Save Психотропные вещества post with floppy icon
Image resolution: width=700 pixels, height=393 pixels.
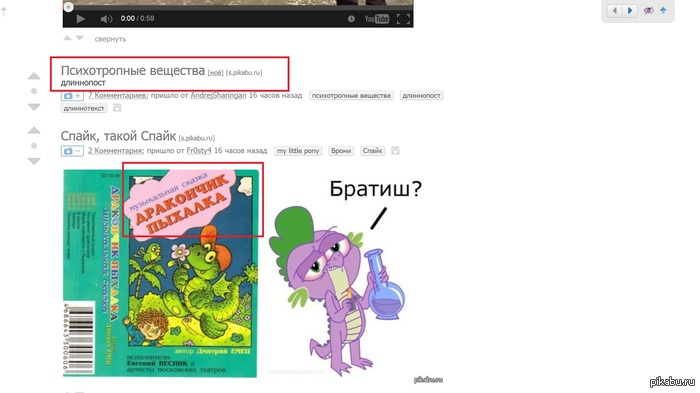(117, 108)
